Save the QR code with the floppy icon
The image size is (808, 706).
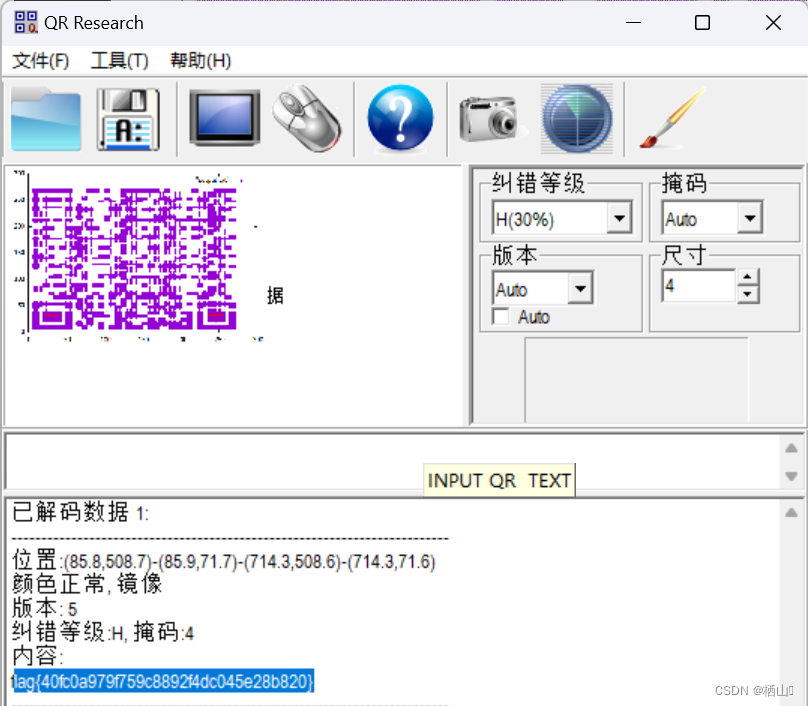[128, 119]
